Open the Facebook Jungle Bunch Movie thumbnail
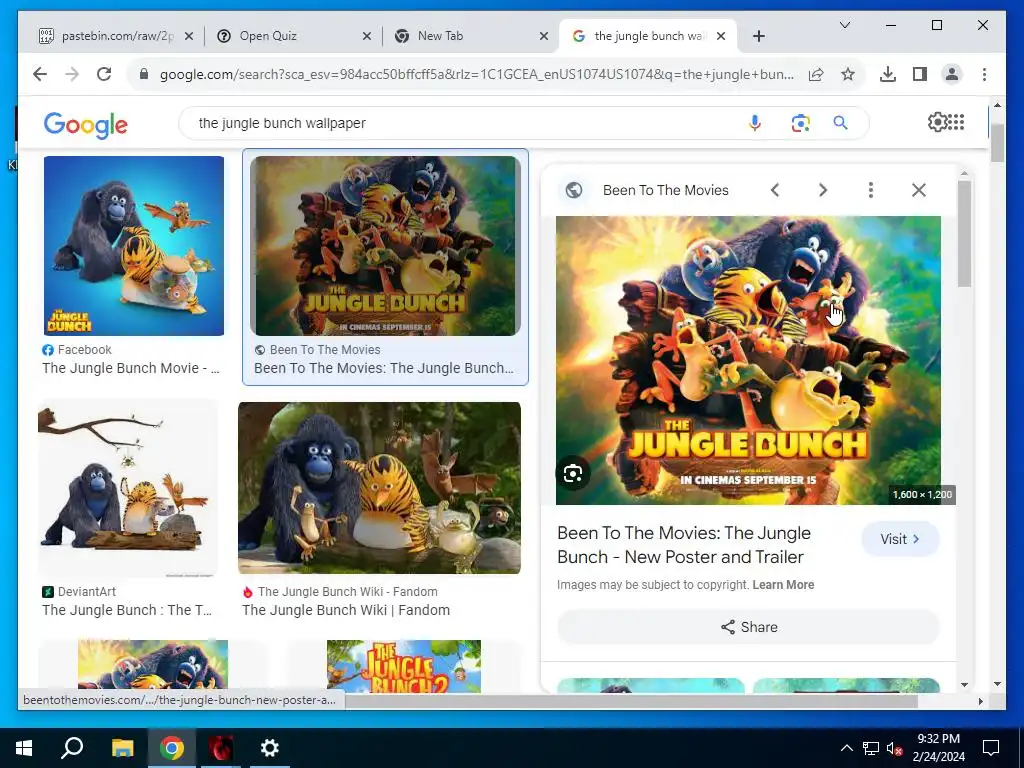This screenshot has width=1024, height=768. click(x=134, y=246)
